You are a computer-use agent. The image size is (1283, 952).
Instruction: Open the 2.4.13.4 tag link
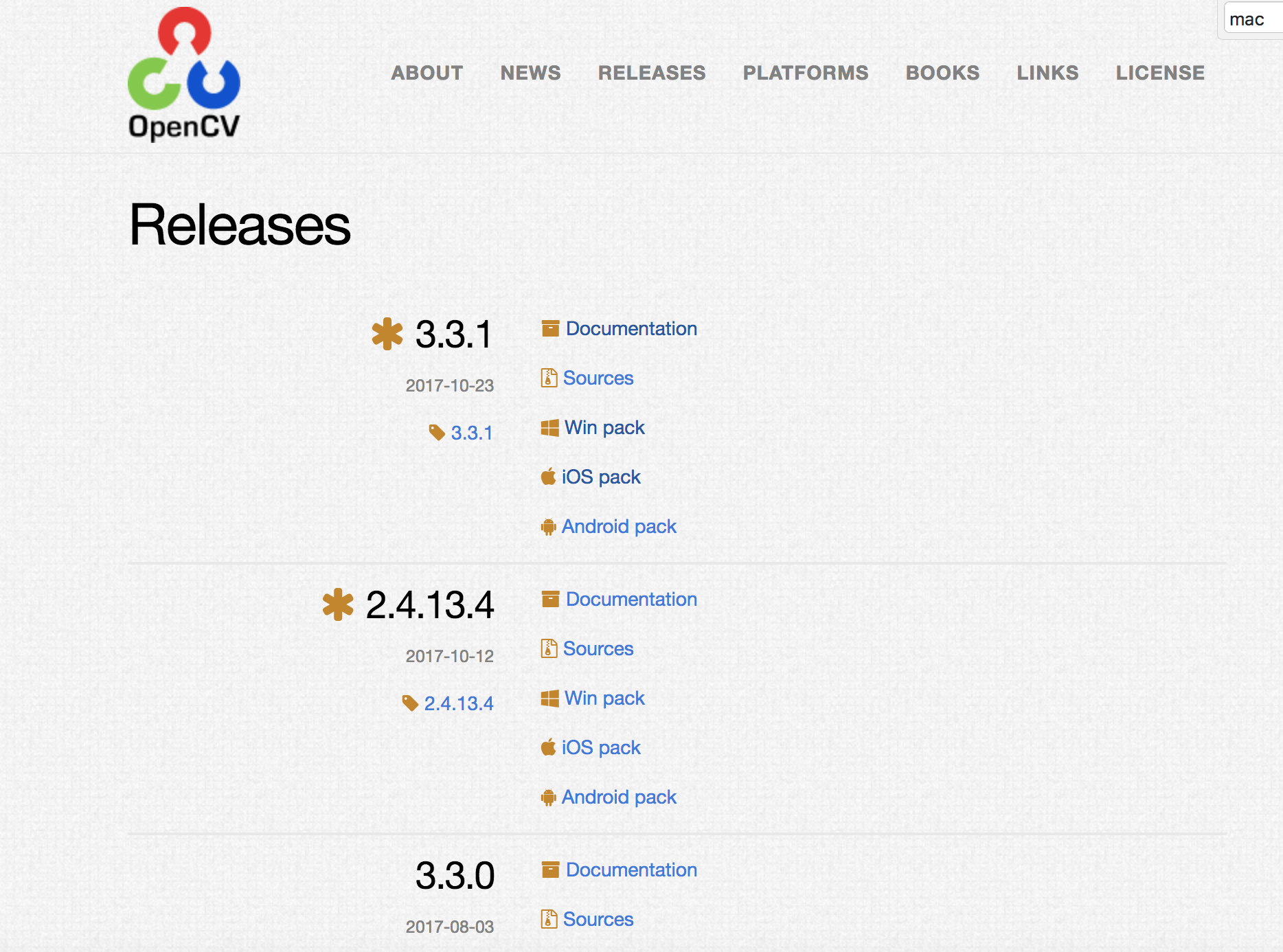[459, 703]
